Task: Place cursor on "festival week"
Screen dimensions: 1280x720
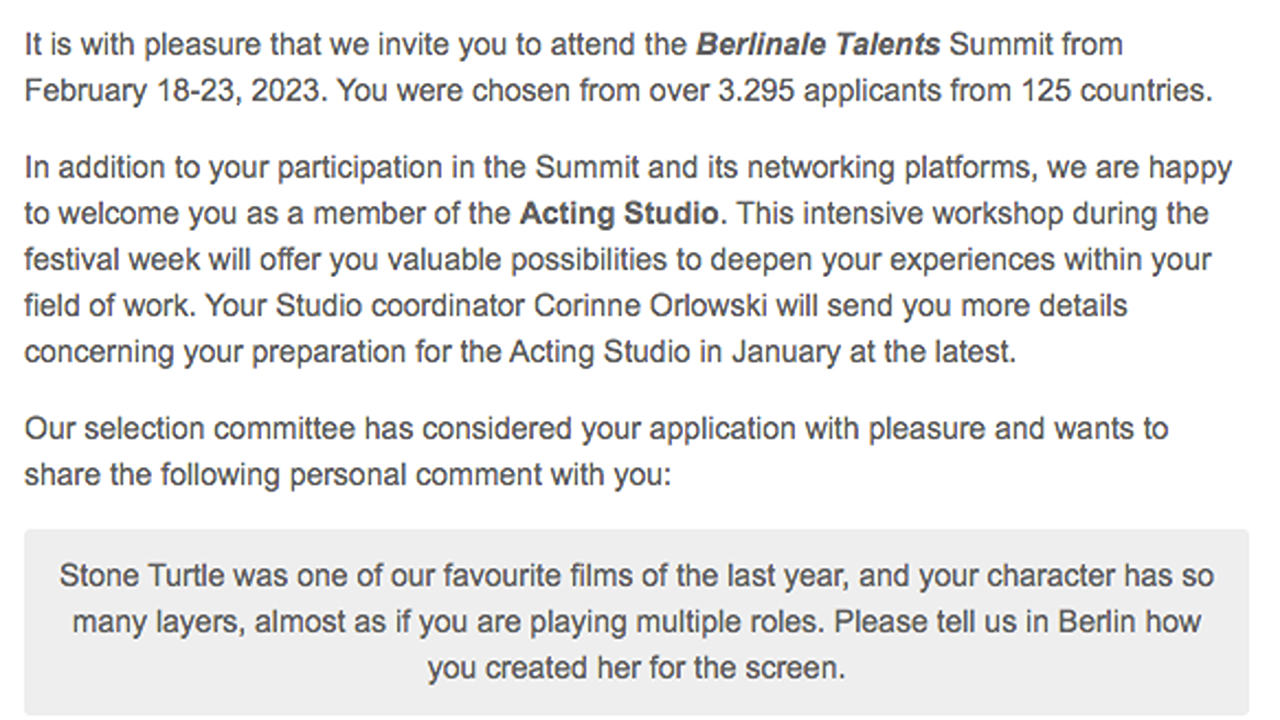Action: pos(112,260)
